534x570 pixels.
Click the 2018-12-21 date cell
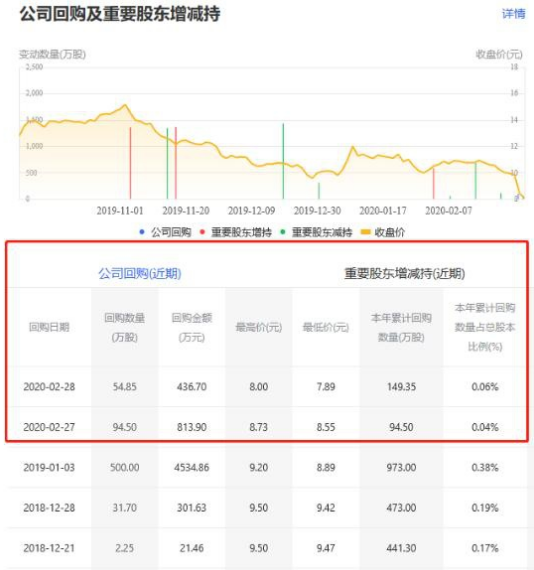click(49, 548)
